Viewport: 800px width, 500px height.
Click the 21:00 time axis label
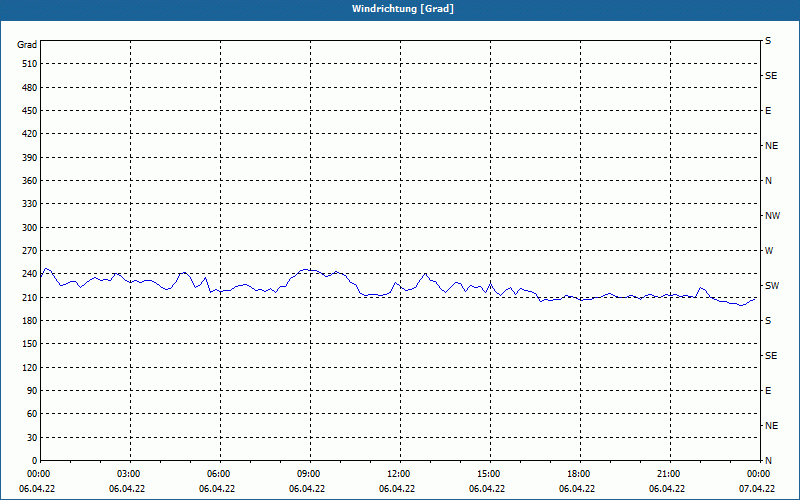pos(667,474)
